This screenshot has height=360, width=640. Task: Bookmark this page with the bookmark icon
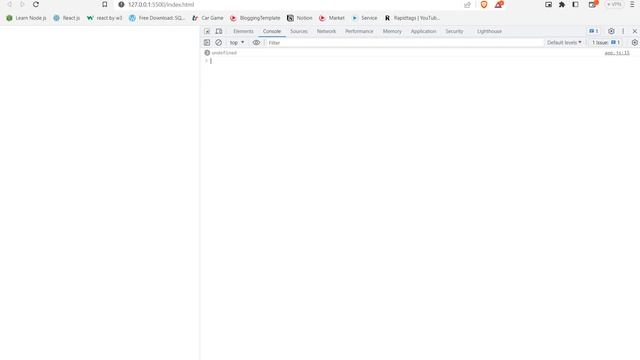(104, 4)
